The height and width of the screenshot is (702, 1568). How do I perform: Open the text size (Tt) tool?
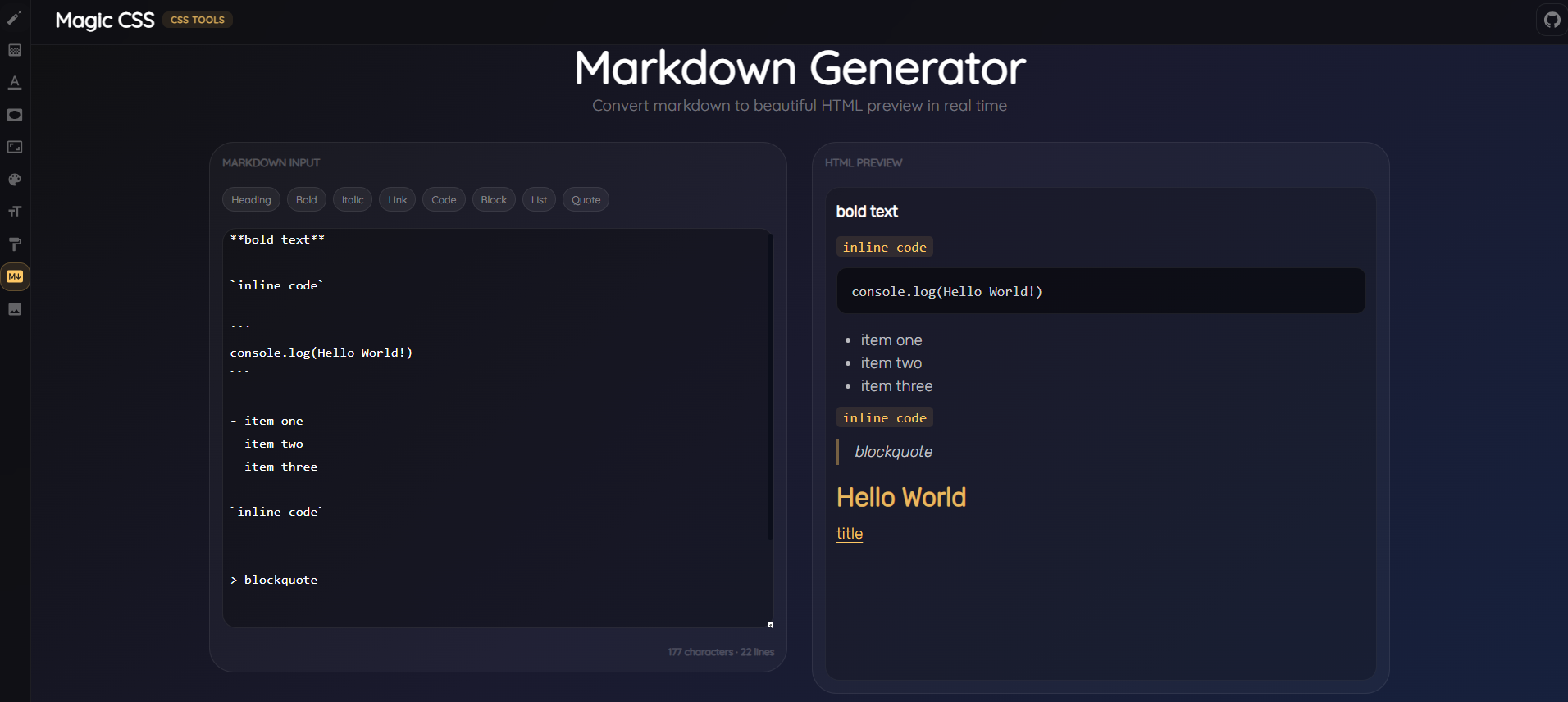(x=15, y=212)
